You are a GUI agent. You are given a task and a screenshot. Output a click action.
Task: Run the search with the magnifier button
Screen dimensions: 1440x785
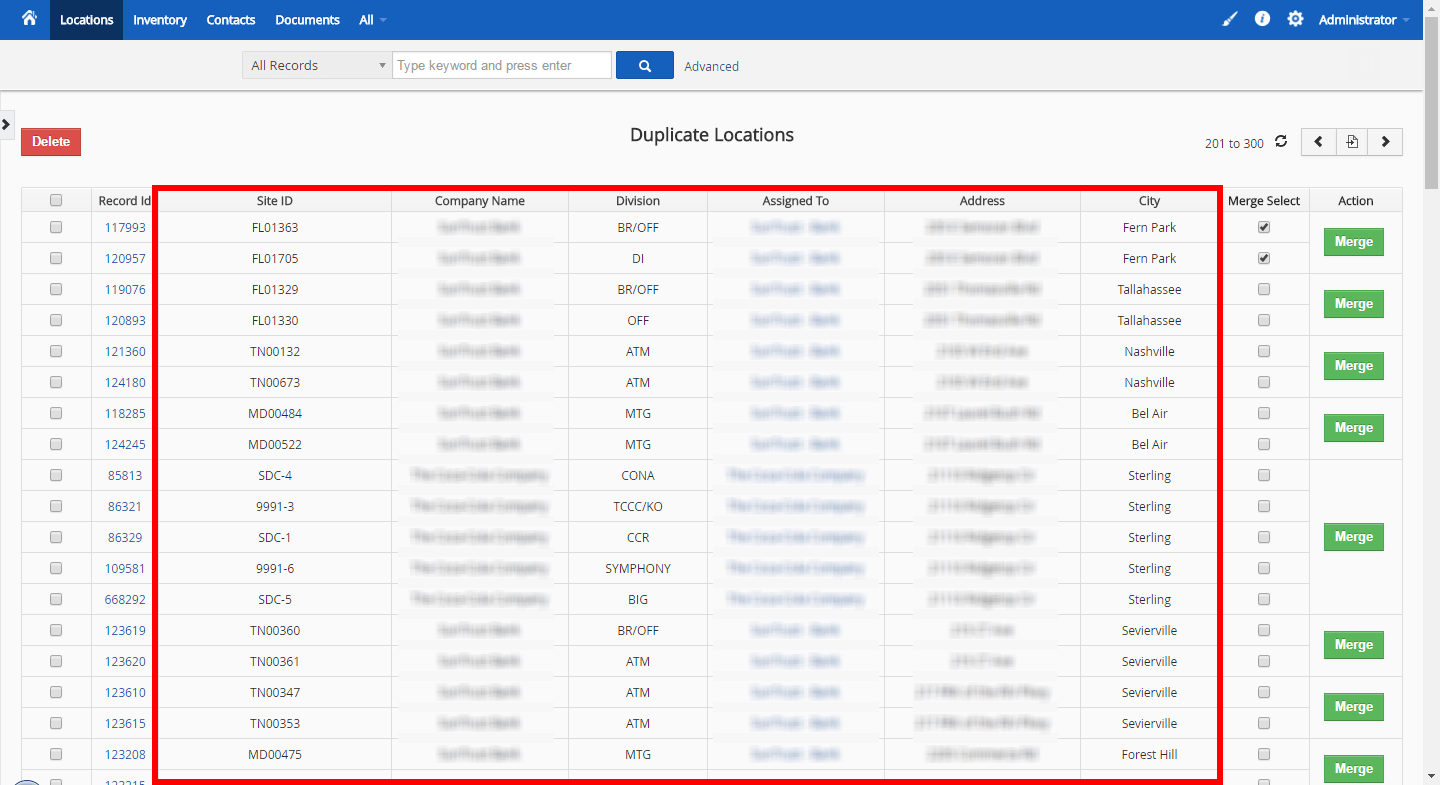644,64
